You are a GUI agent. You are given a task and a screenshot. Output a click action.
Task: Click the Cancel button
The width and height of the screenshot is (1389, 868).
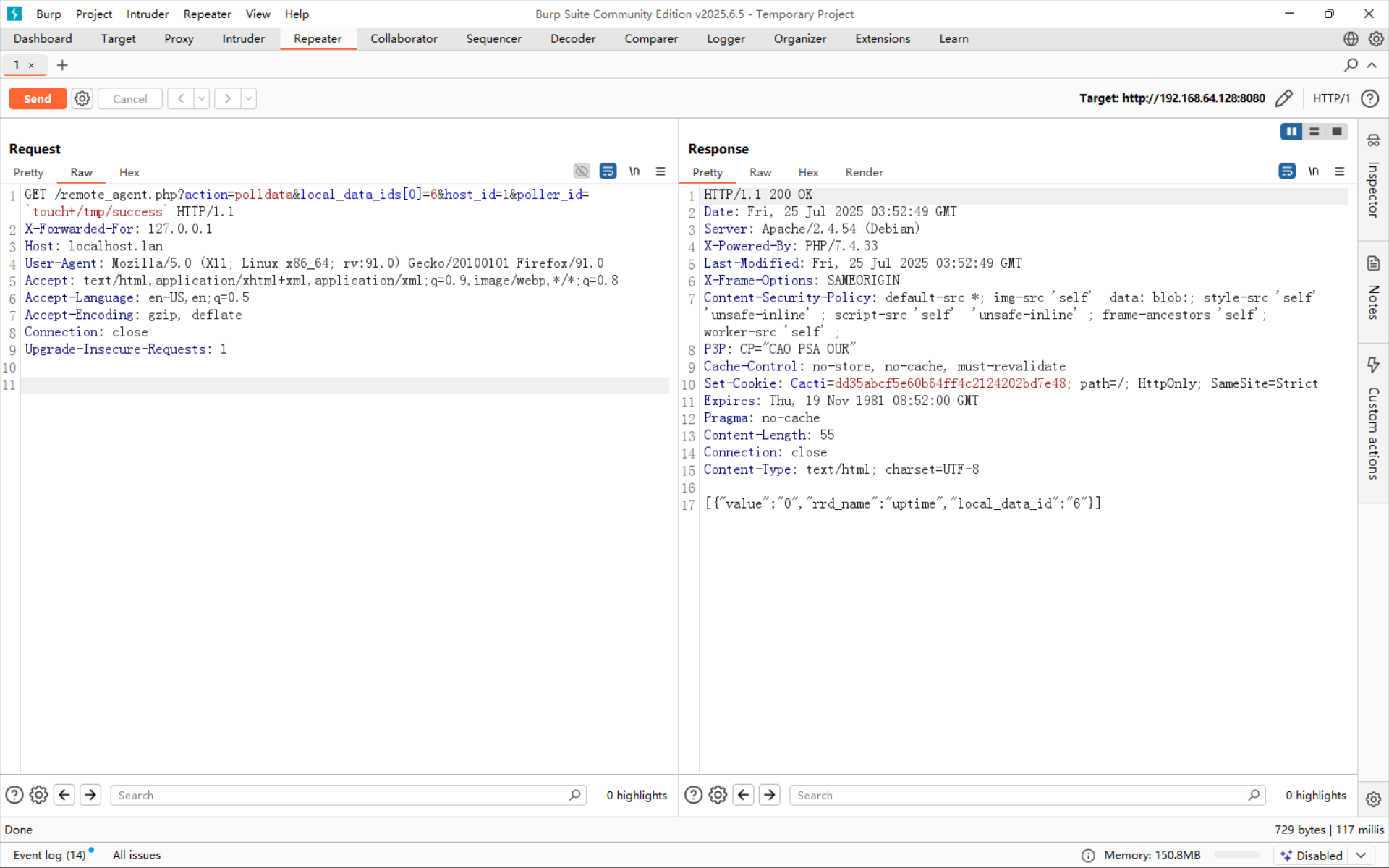pos(129,98)
